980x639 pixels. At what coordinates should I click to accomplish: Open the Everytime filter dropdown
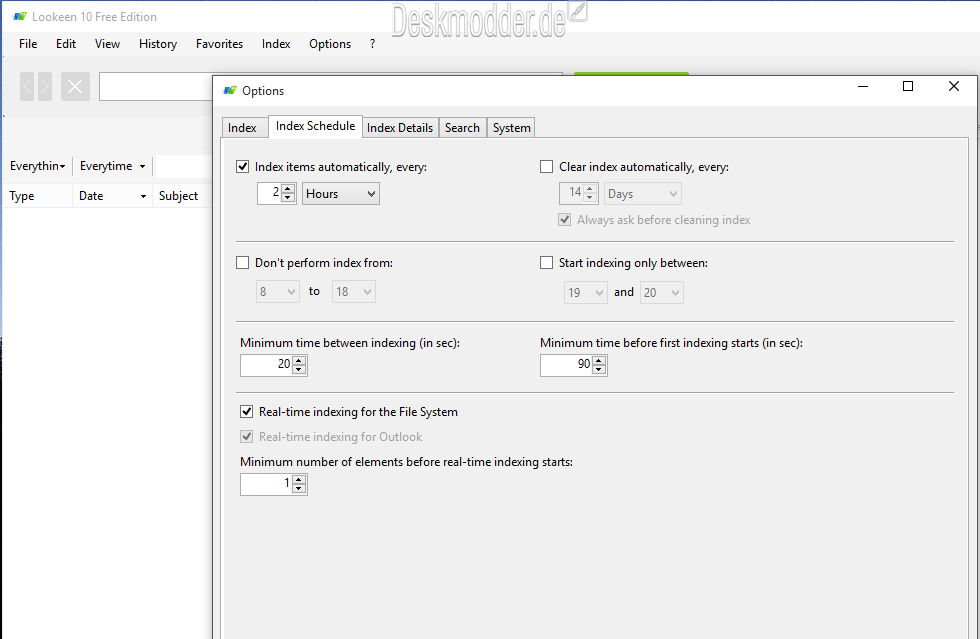click(112, 166)
